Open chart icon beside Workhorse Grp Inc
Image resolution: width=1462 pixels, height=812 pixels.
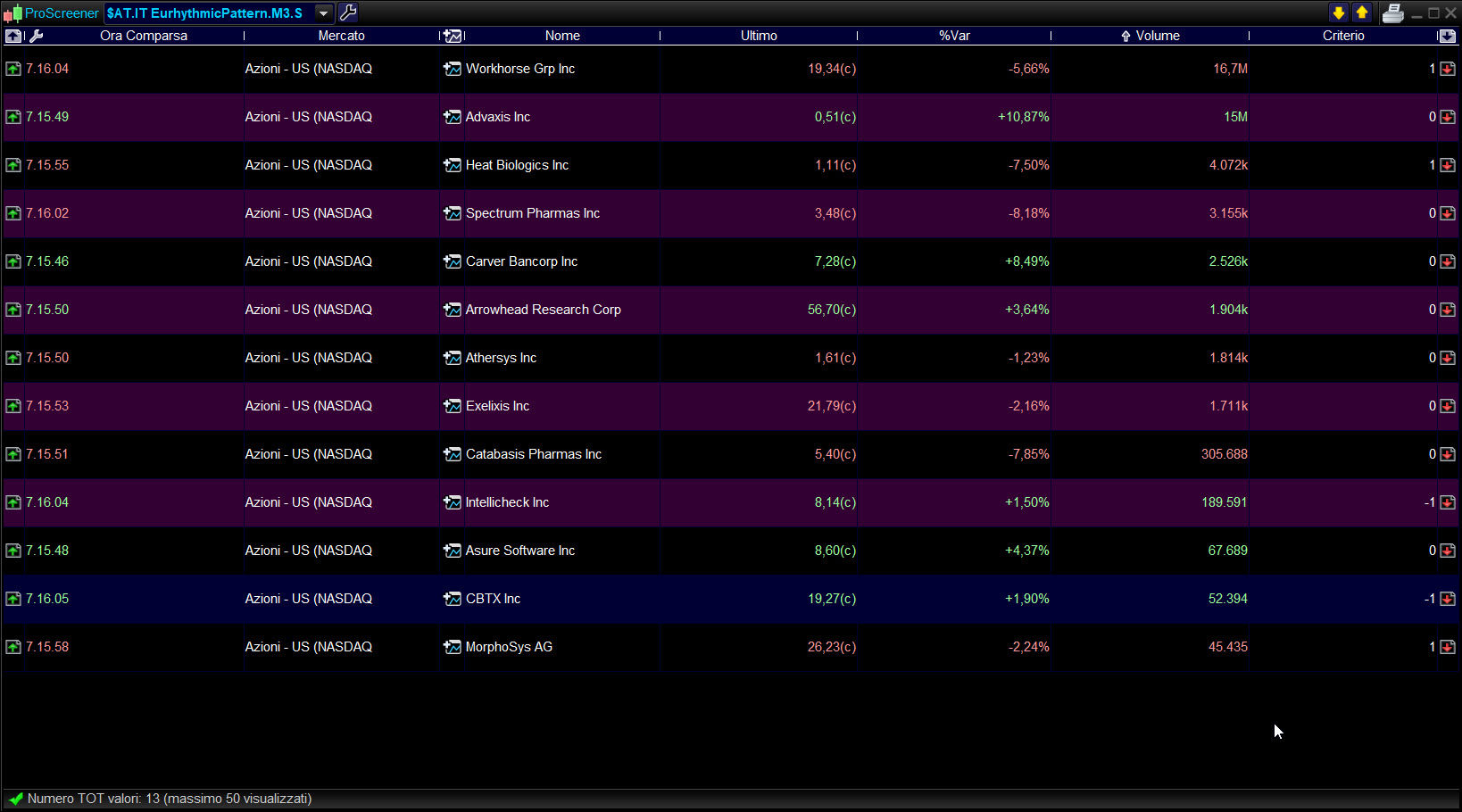453,69
